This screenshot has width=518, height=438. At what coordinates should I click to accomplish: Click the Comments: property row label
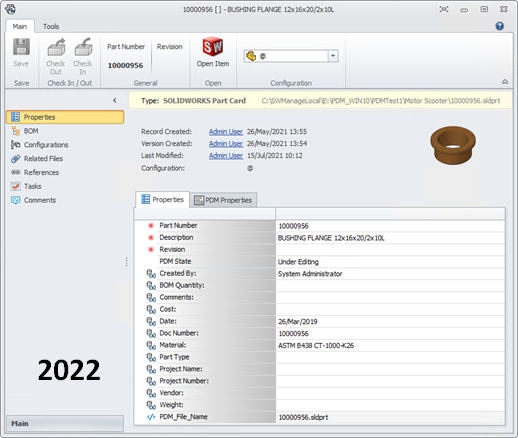click(x=176, y=297)
